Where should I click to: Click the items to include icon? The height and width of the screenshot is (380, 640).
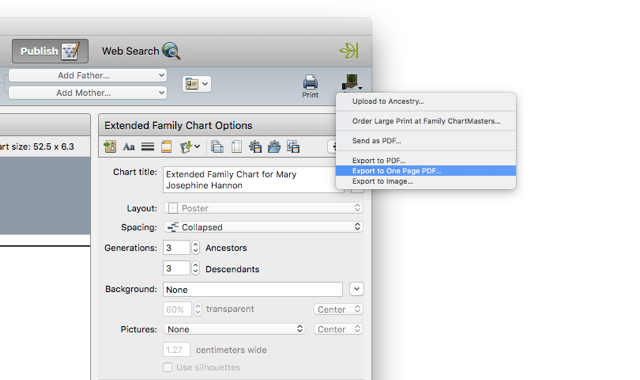(110, 147)
